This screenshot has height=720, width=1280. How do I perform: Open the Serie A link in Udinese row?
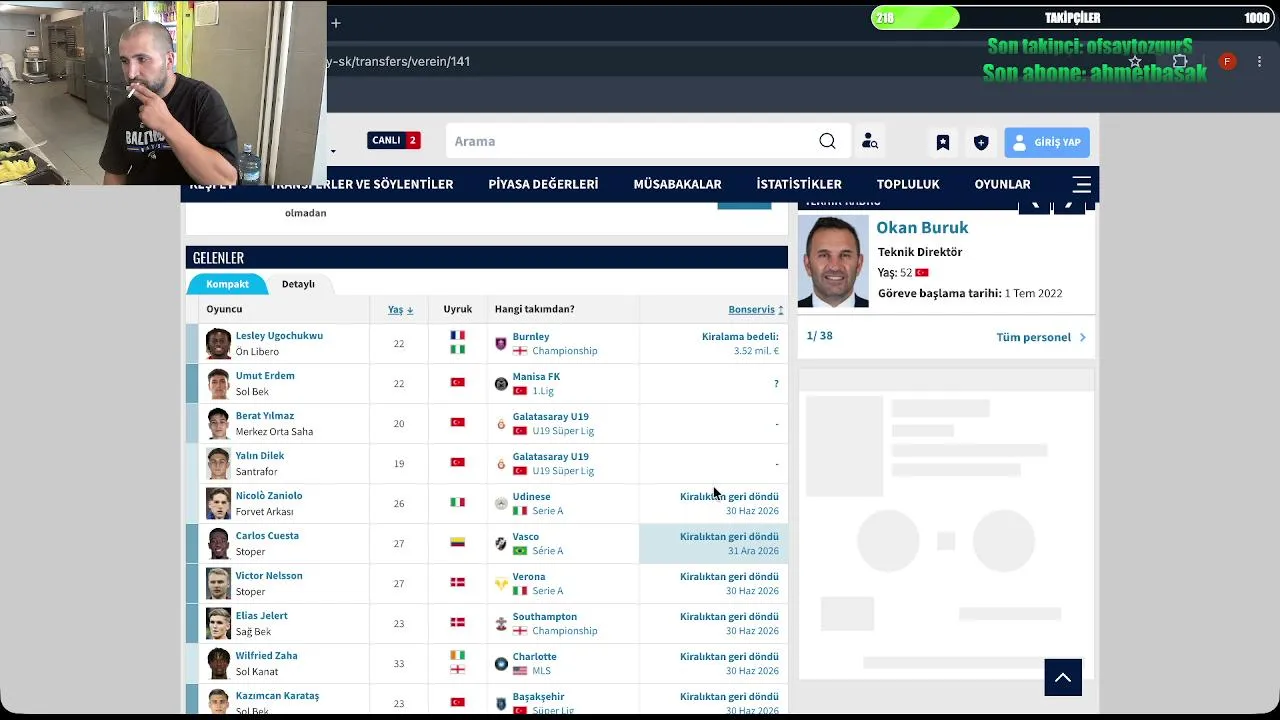pos(548,511)
